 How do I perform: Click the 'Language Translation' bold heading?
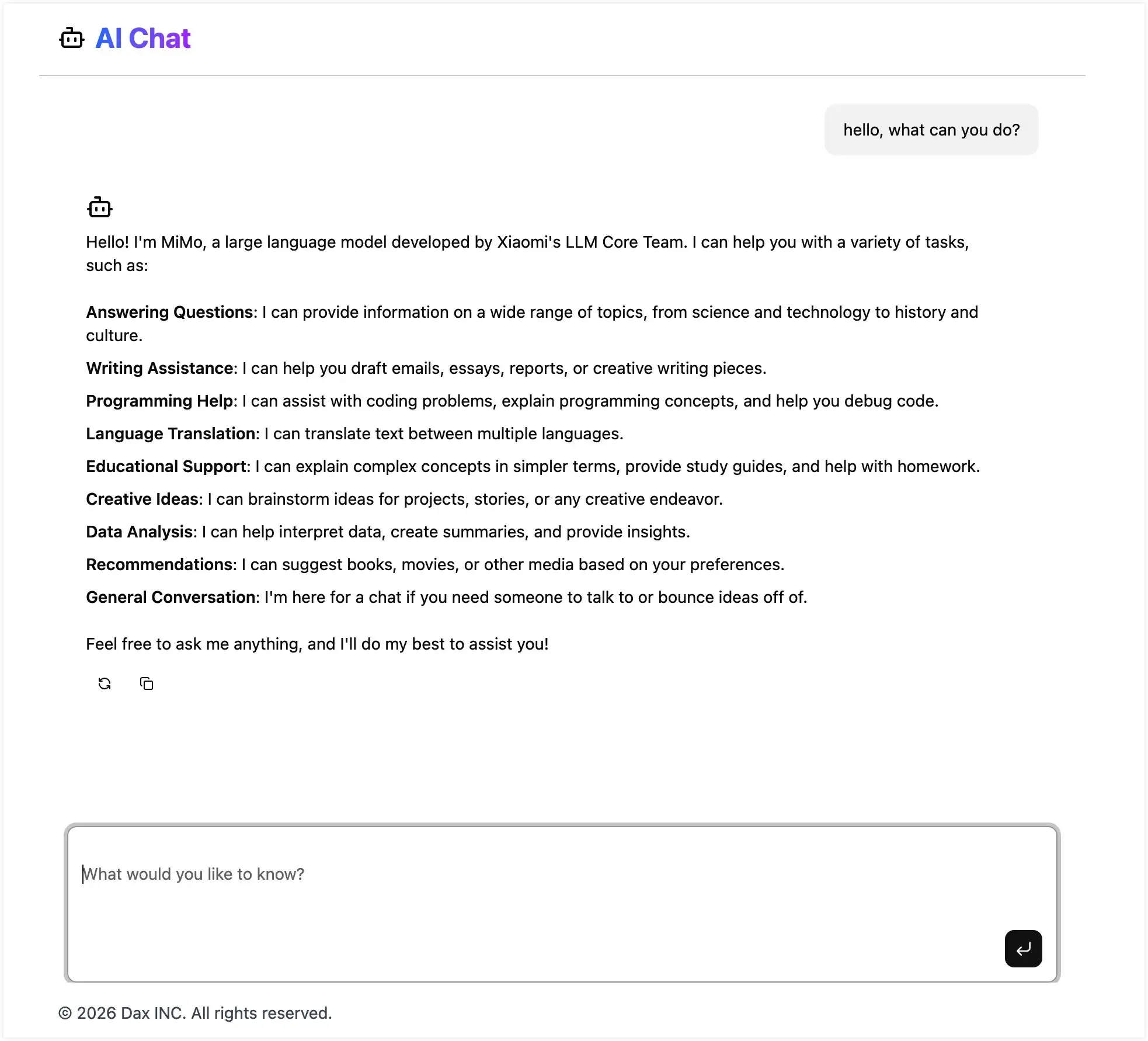[x=171, y=433]
